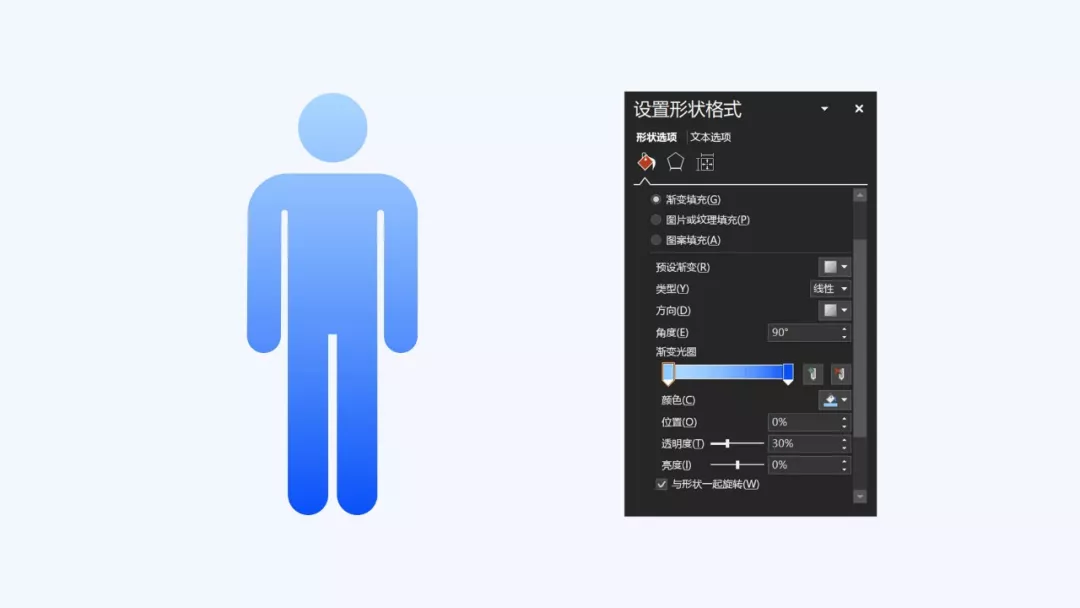
Task: Select the blue gradient person shape
Action: pos(332,304)
